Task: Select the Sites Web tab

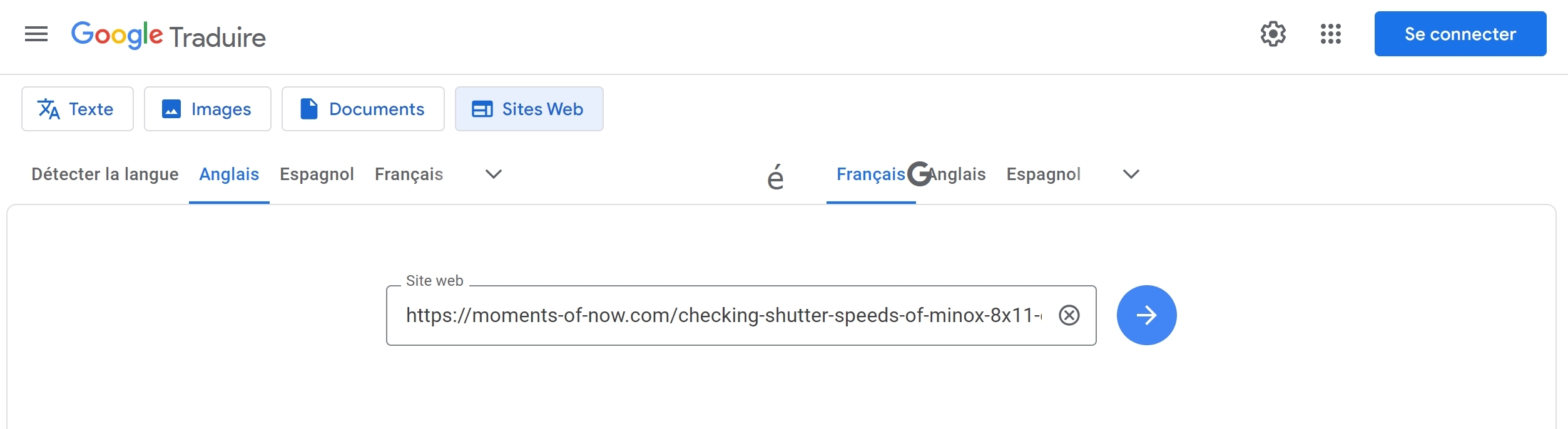Action: click(529, 109)
